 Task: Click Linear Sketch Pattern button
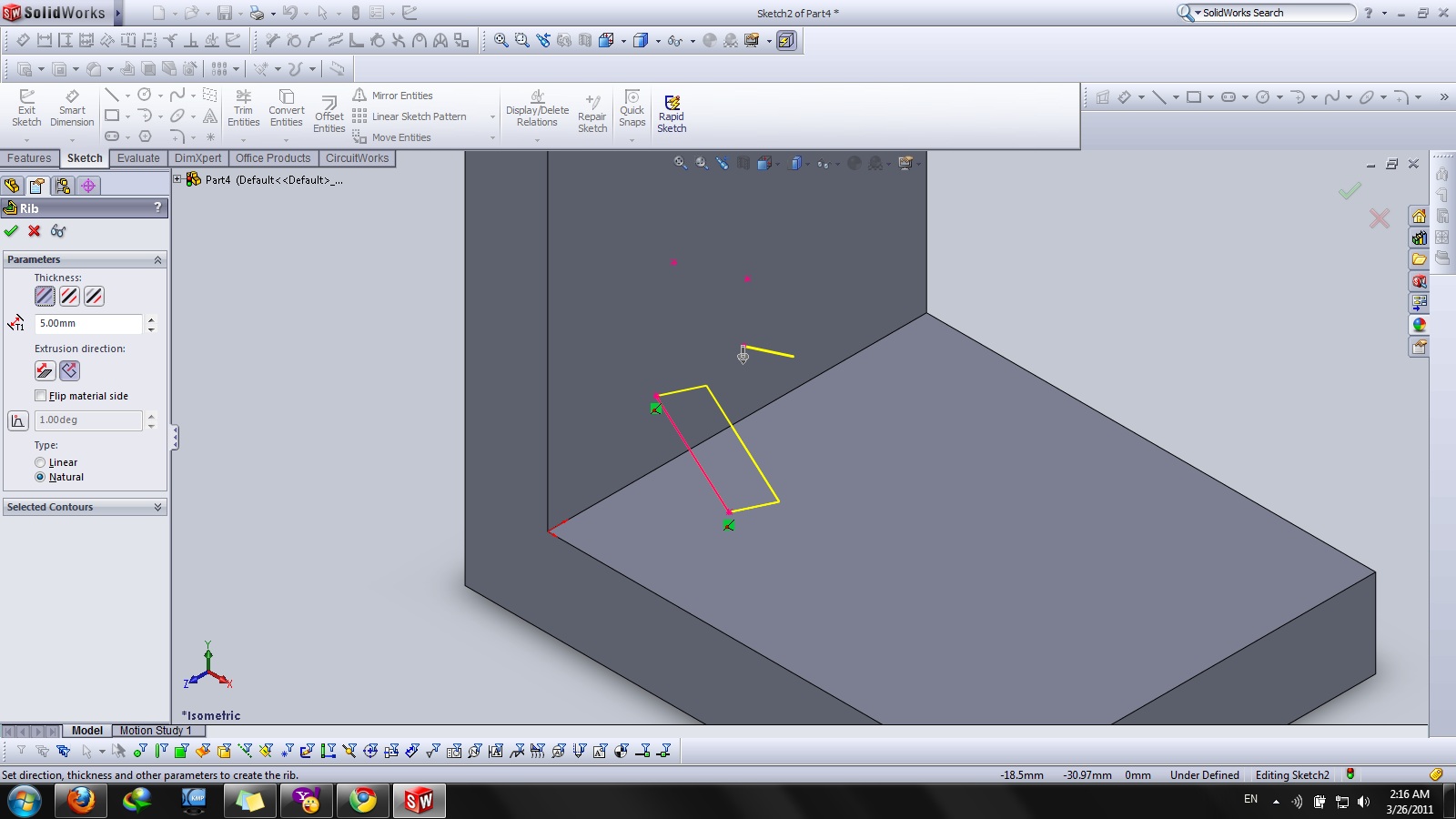(419, 116)
